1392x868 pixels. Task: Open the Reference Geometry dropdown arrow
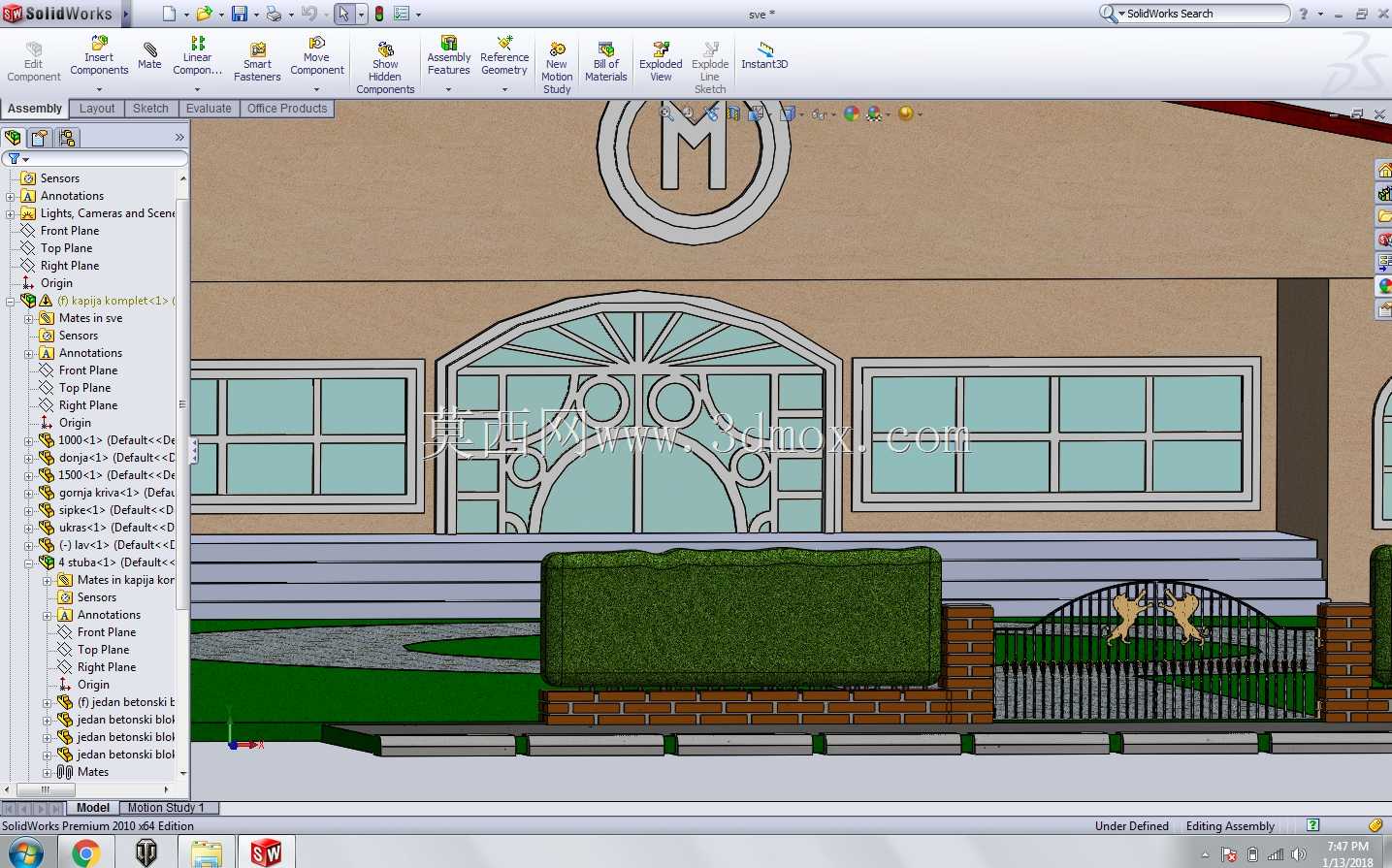point(504,89)
